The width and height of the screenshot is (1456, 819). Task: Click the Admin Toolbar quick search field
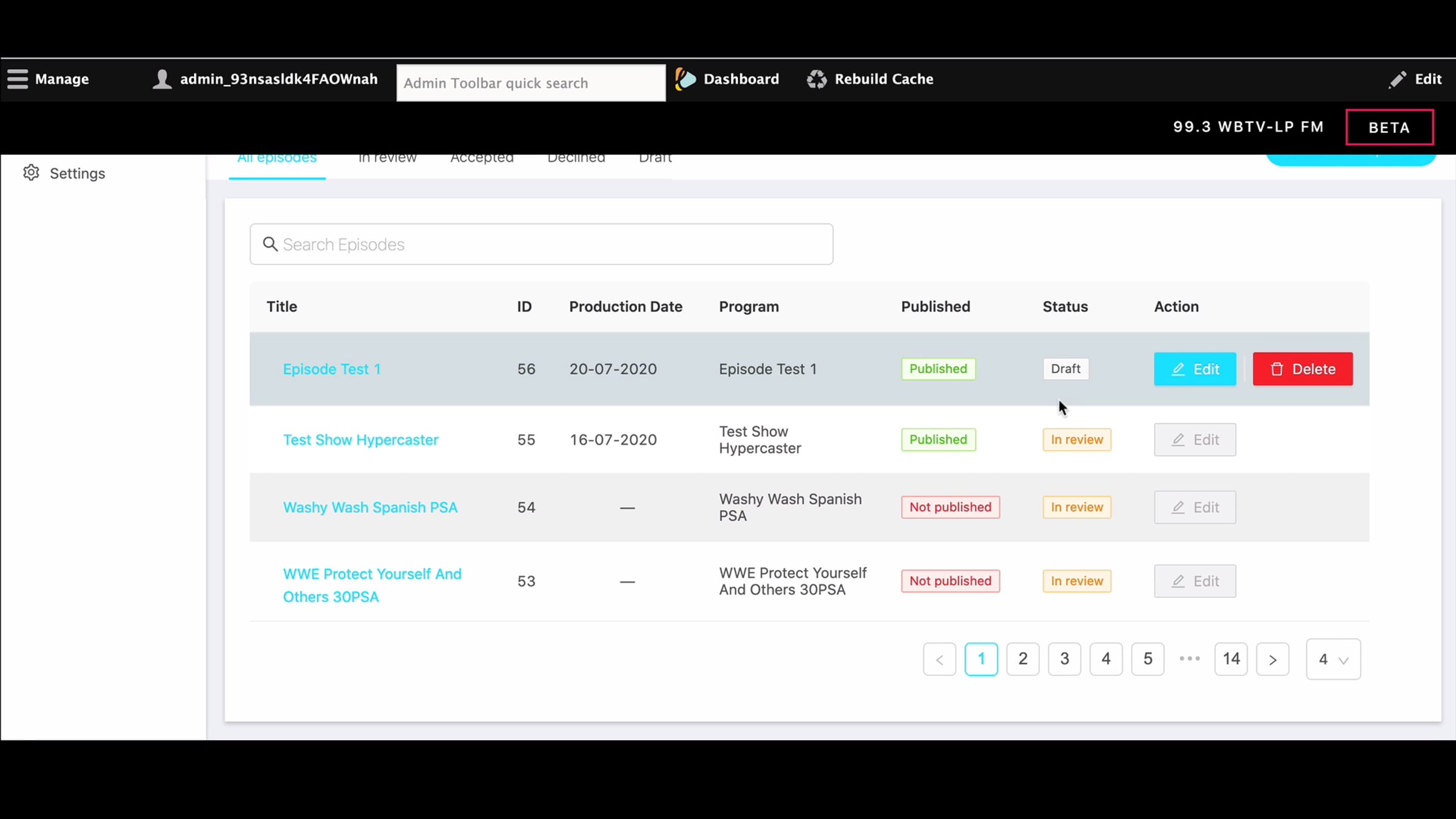click(x=531, y=83)
